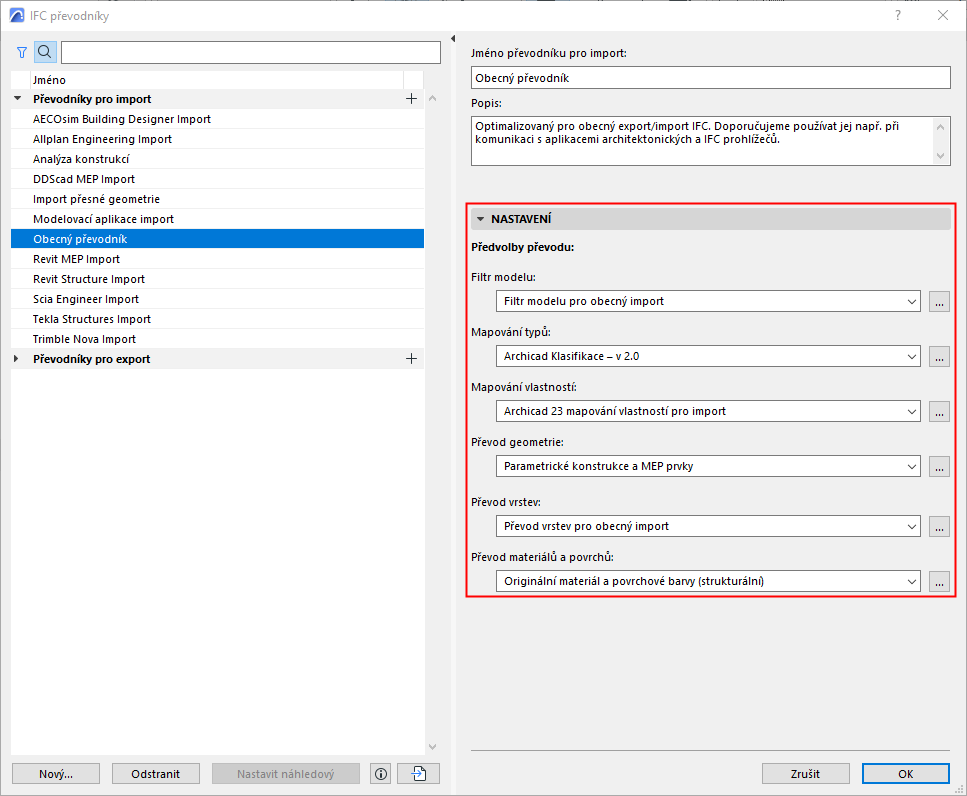Click the magnifier search icon
The image size is (967, 796).
45,52
